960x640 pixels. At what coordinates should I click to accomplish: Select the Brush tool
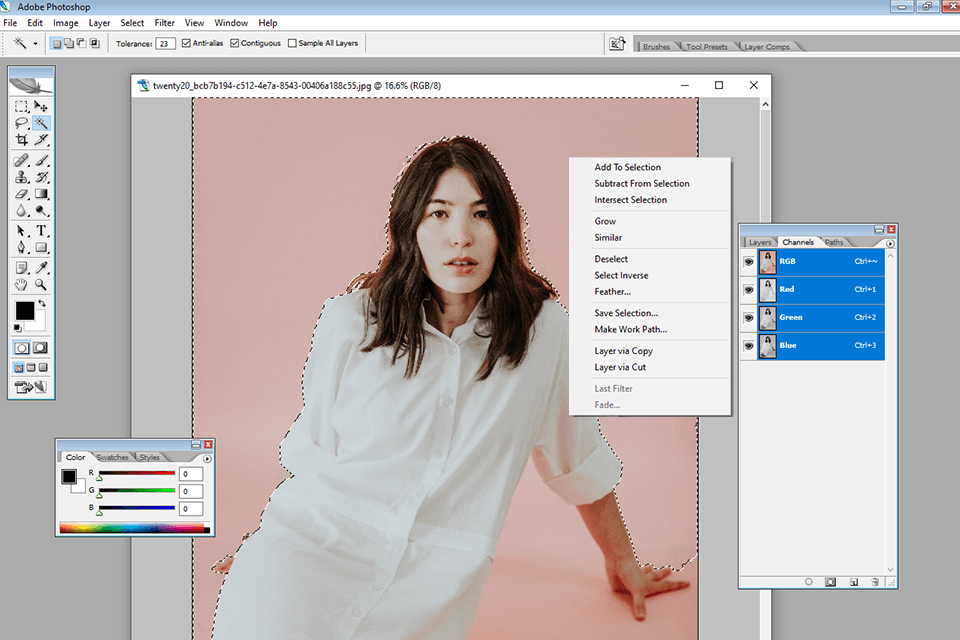(x=41, y=160)
